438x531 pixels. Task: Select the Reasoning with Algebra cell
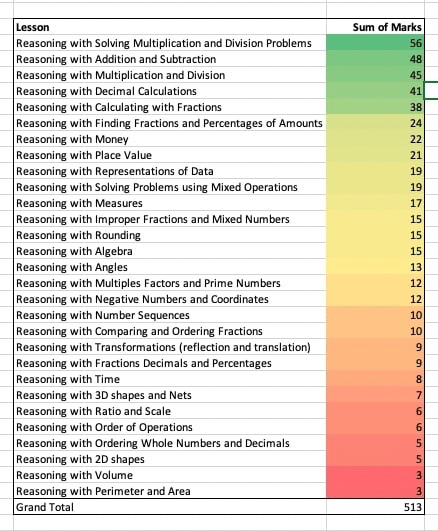(x=170, y=251)
